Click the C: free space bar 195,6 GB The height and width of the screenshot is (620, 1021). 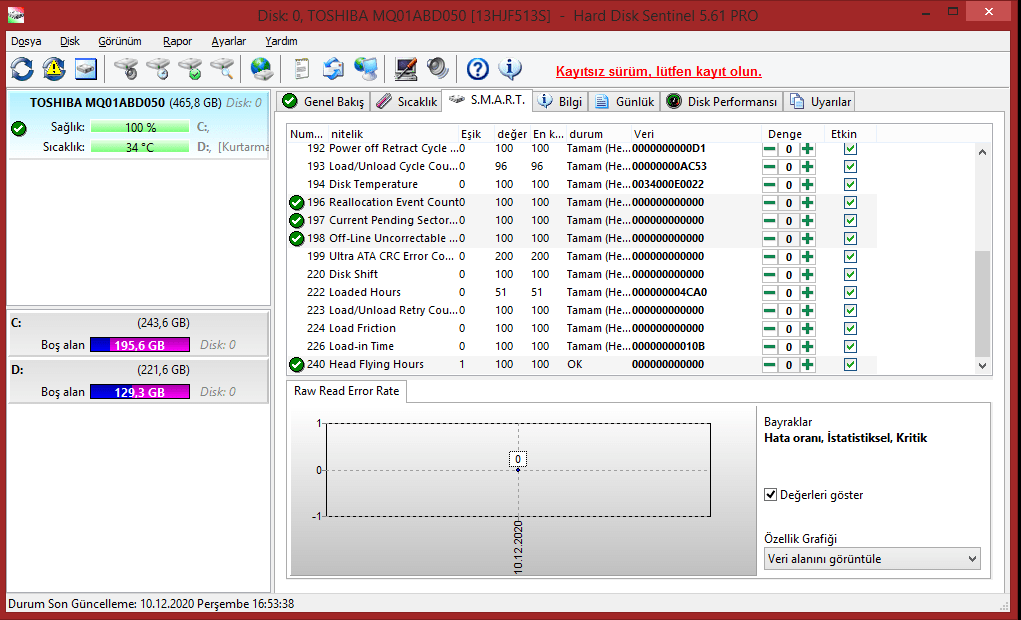coord(140,345)
